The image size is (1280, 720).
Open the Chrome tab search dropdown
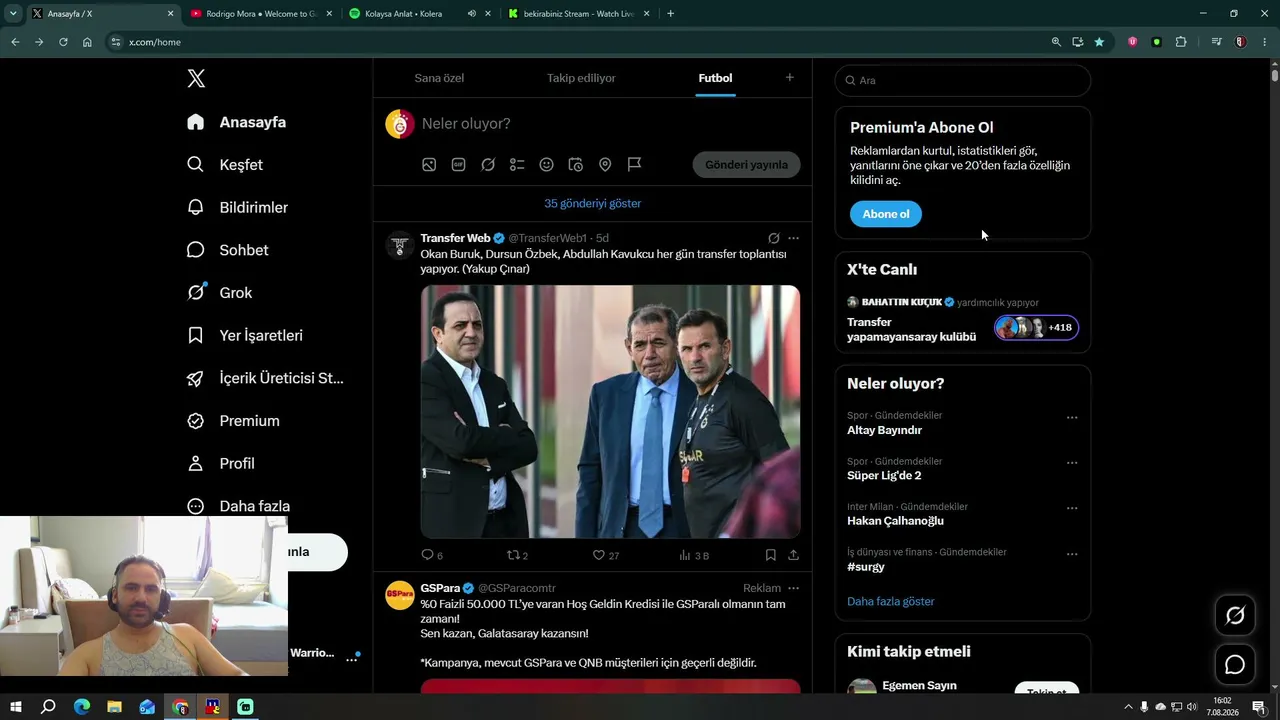13,14
